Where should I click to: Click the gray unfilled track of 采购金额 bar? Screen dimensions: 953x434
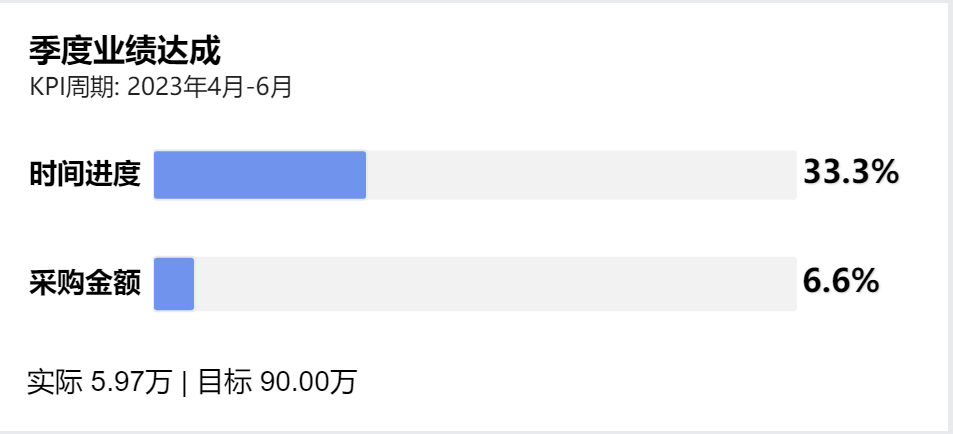495,284
